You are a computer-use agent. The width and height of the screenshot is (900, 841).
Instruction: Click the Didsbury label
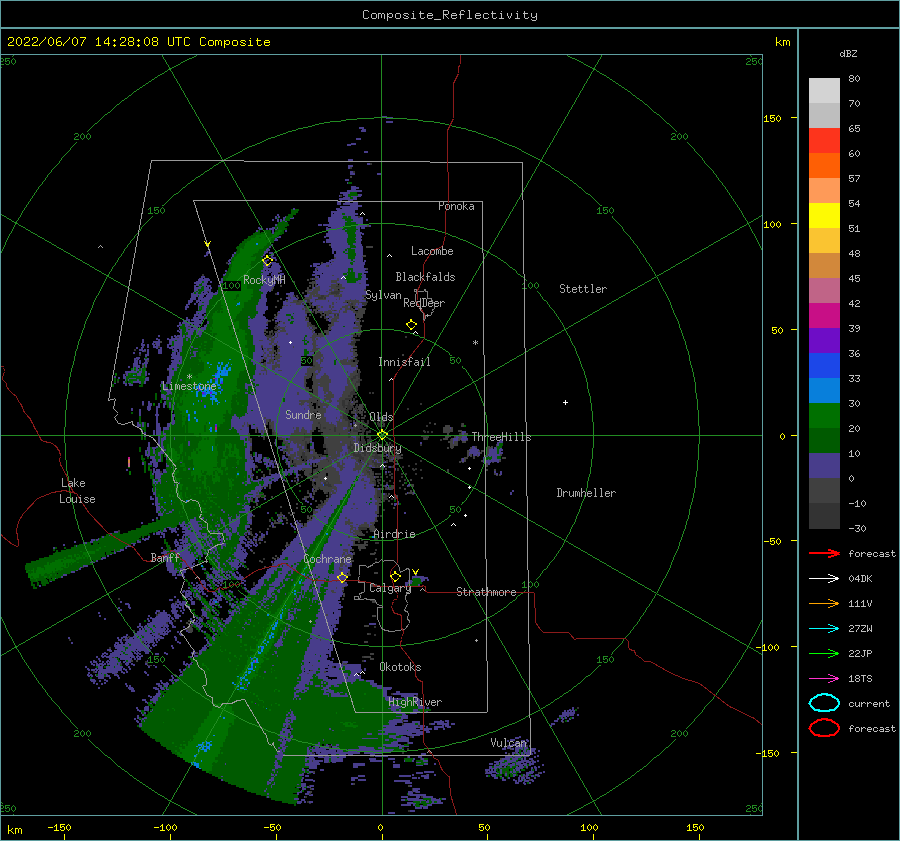377,448
